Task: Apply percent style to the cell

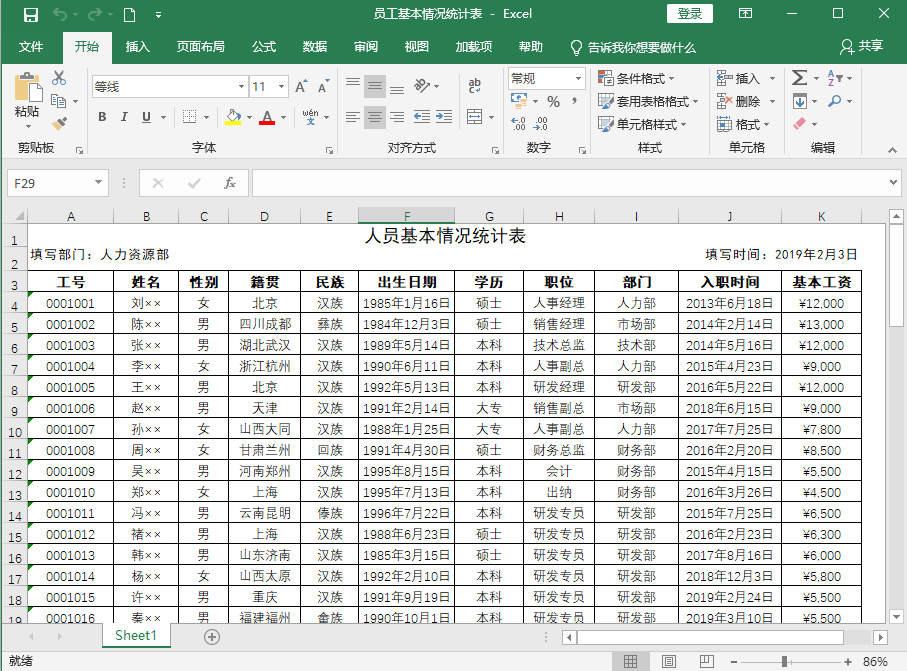Action: tap(554, 102)
